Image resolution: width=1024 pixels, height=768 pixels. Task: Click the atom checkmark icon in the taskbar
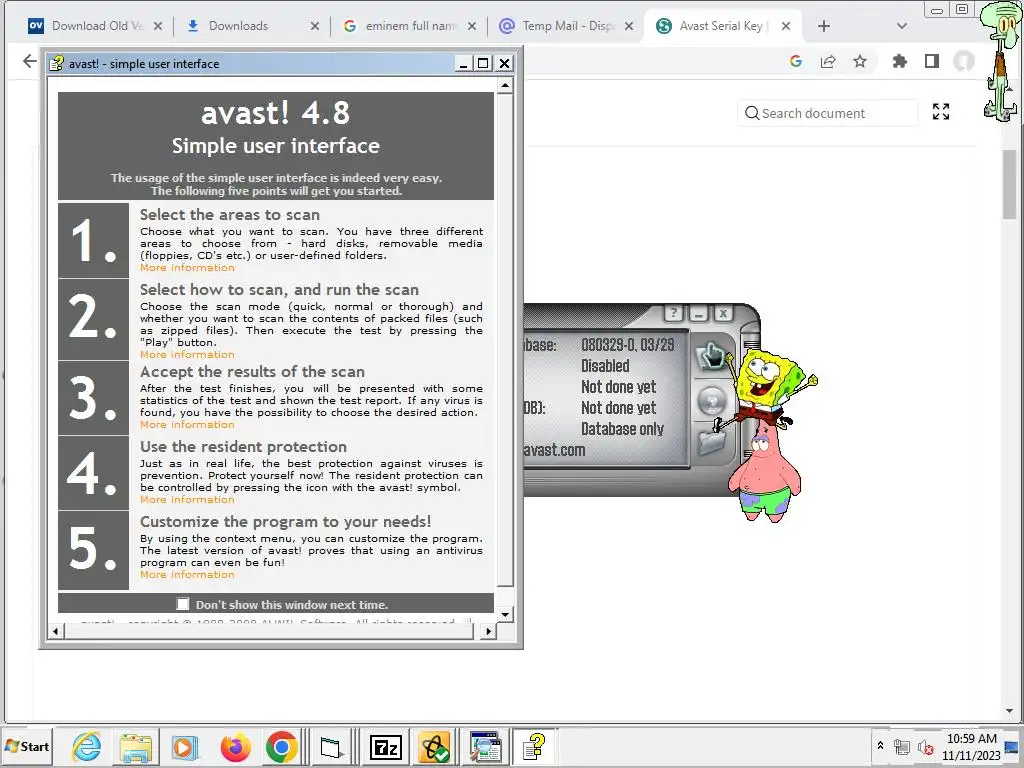coord(435,746)
